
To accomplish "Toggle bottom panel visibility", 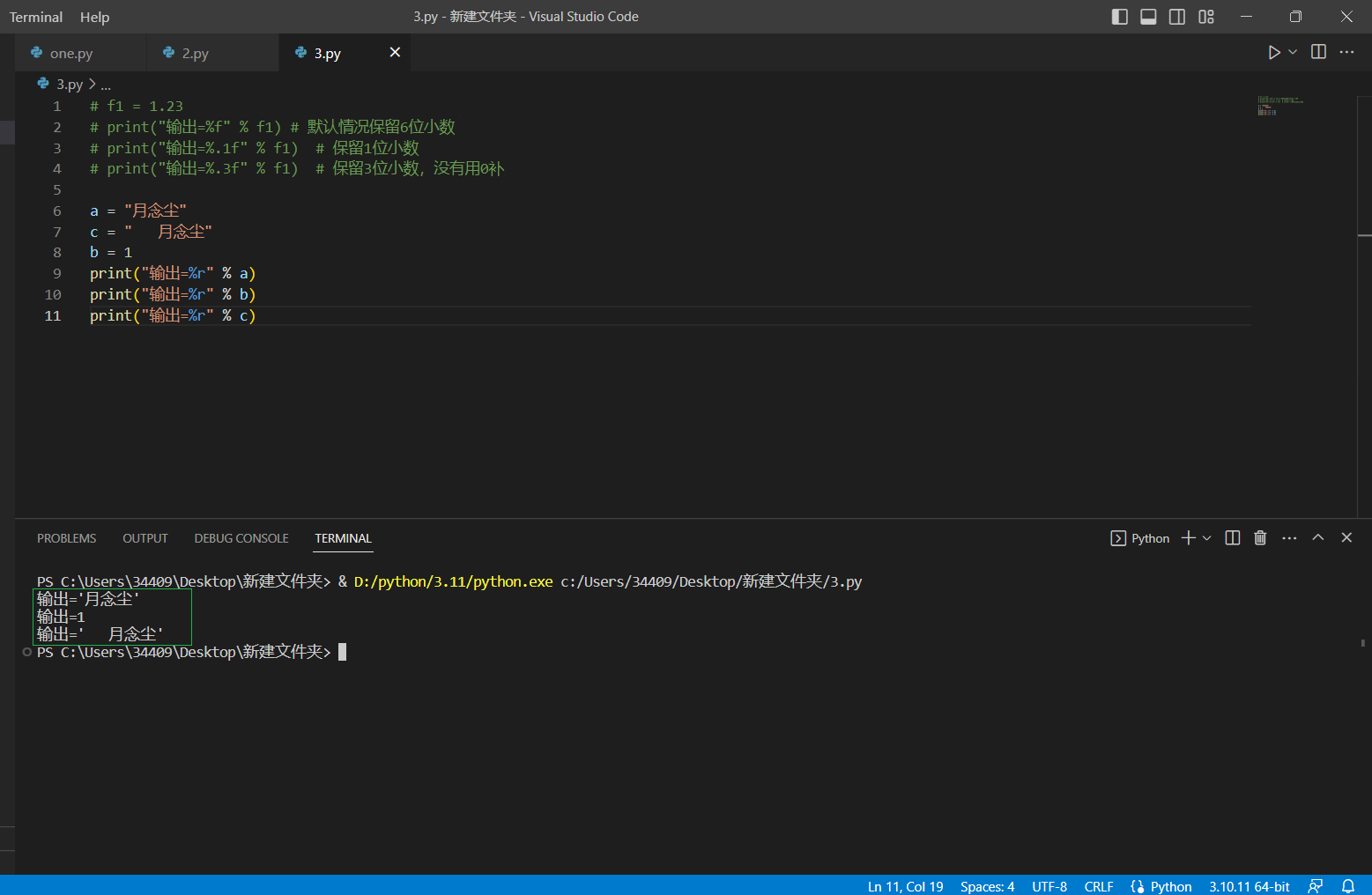I will (1148, 17).
